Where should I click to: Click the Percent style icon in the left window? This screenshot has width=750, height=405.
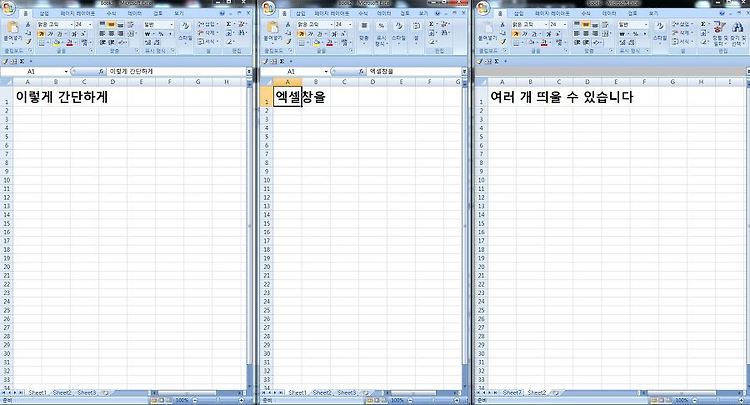tap(161, 33)
